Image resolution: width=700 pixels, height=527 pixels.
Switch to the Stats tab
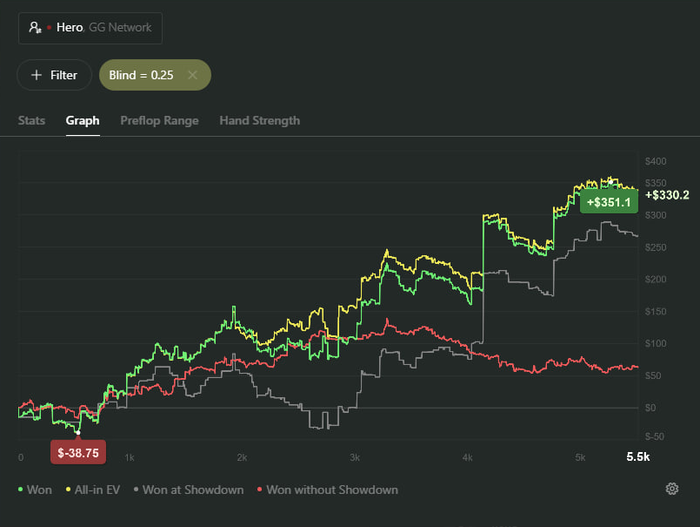point(32,121)
